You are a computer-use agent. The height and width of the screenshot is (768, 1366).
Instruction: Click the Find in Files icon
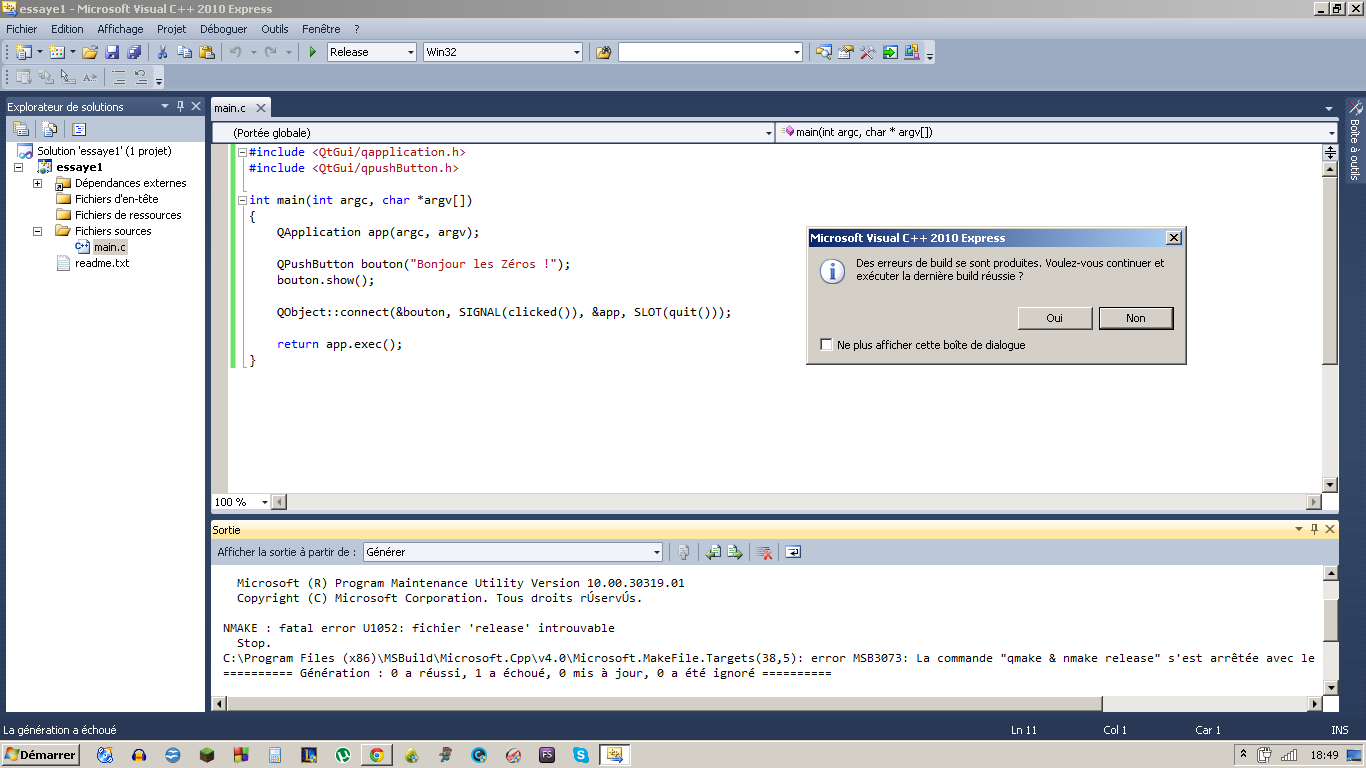[x=603, y=52]
